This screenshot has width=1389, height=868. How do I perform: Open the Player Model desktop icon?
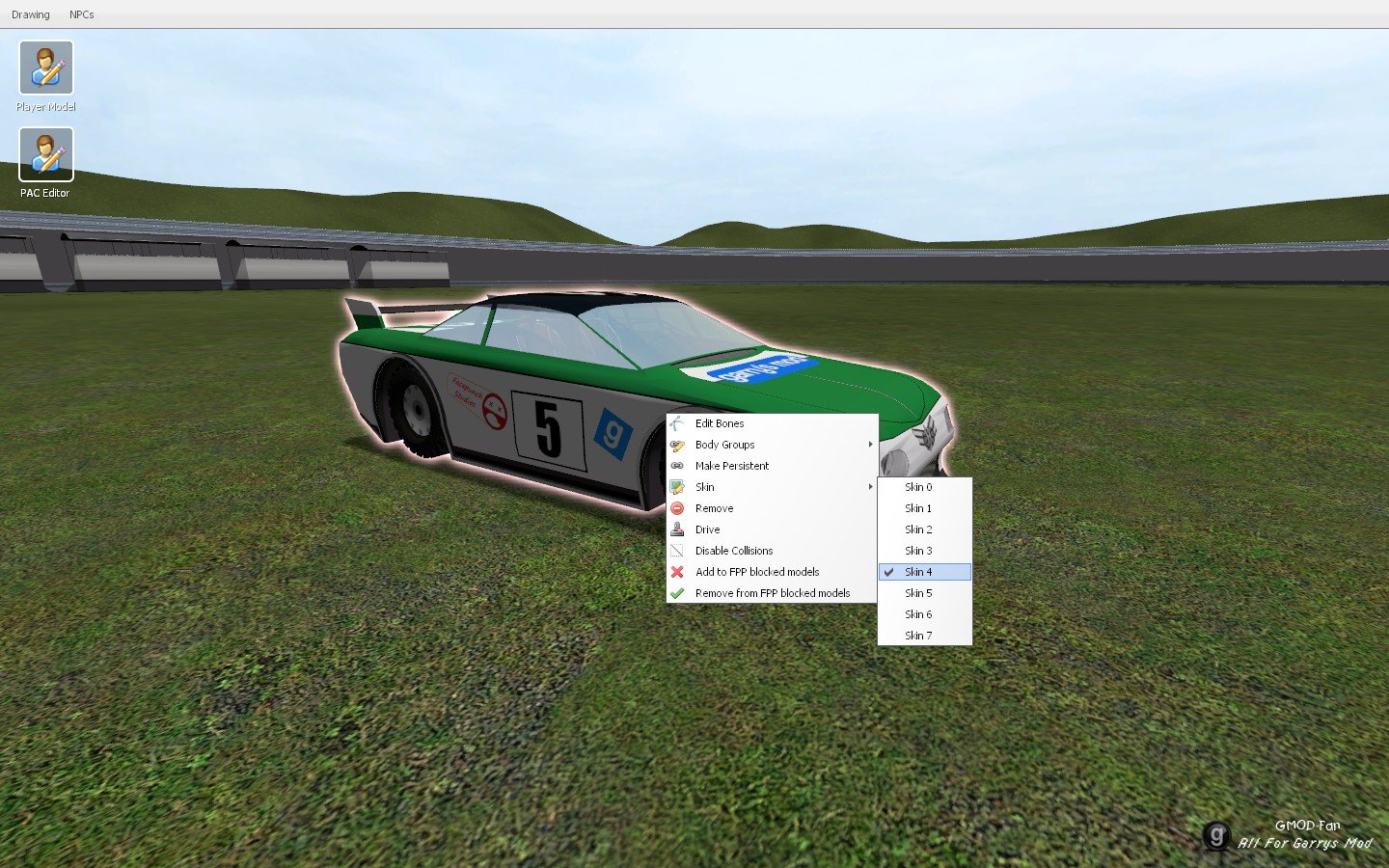(46, 68)
